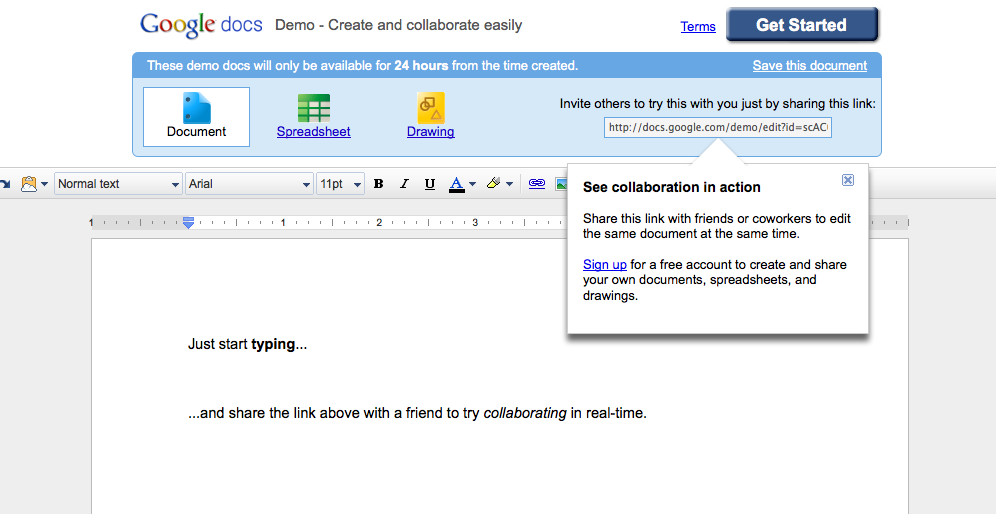Open the text color picker
The height and width of the screenshot is (514, 996).
point(461,184)
